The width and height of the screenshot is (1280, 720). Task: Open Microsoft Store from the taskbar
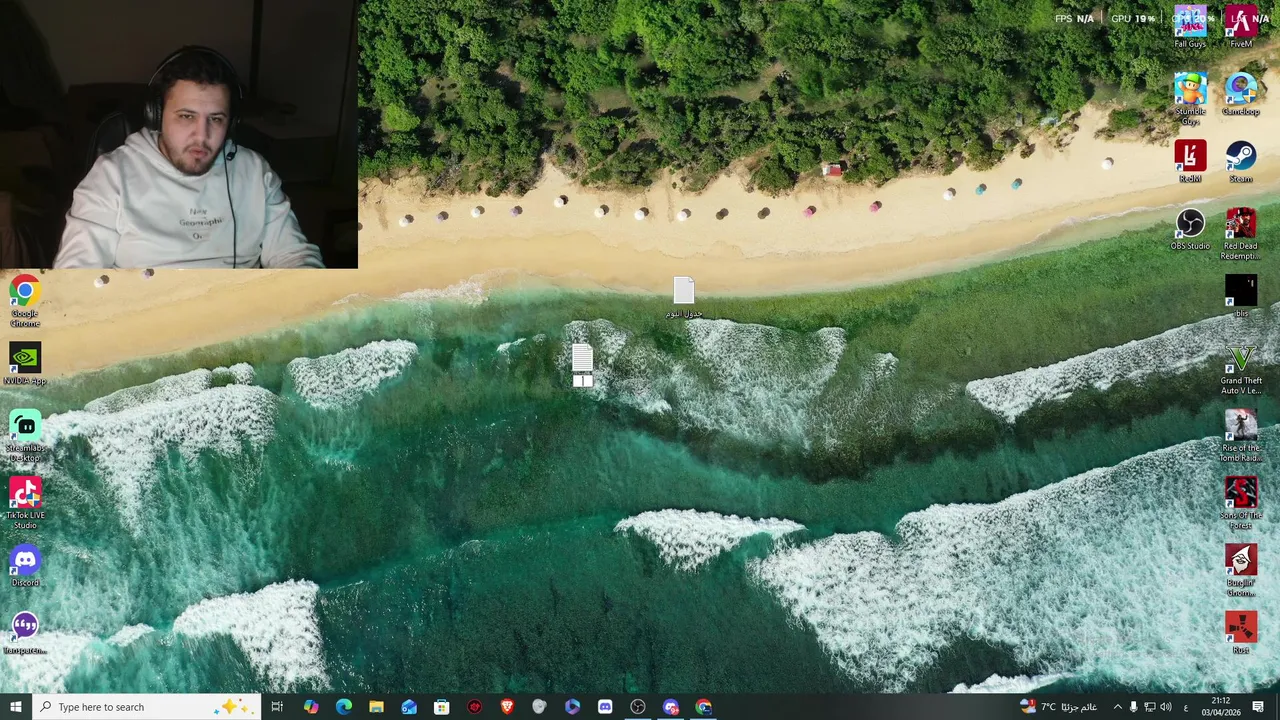[441, 707]
